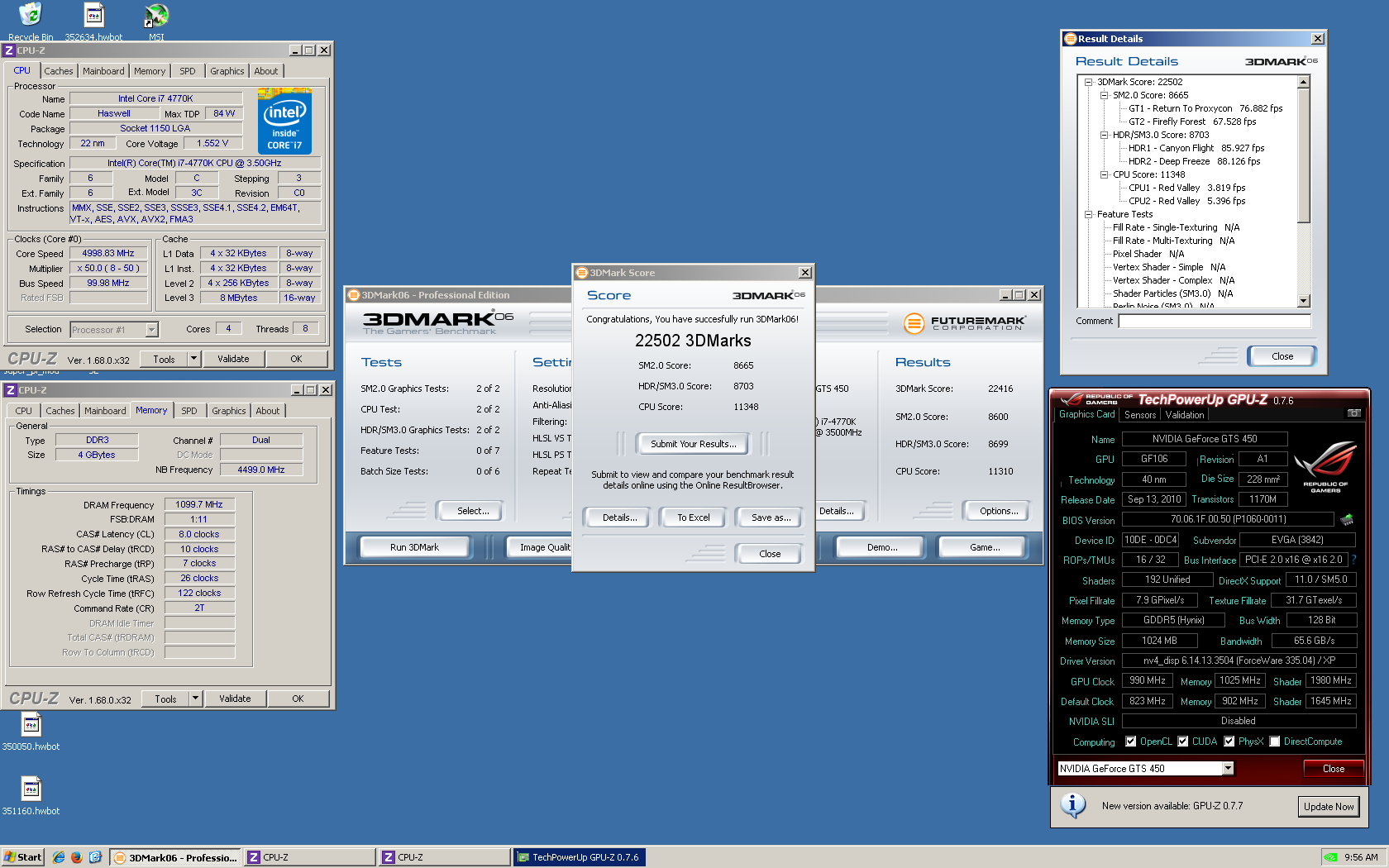Open the SPD tab in top CPU-Z

[x=188, y=71]
